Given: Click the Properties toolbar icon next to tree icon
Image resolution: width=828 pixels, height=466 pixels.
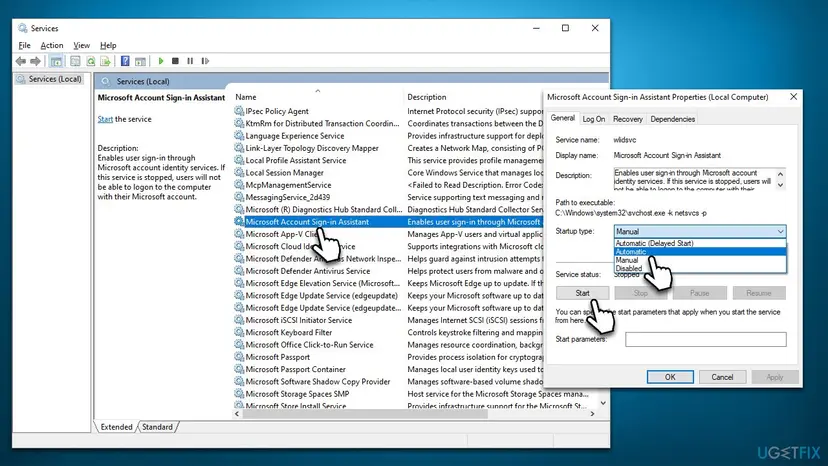Looking at the screenshot, I should tap(76, 61).
